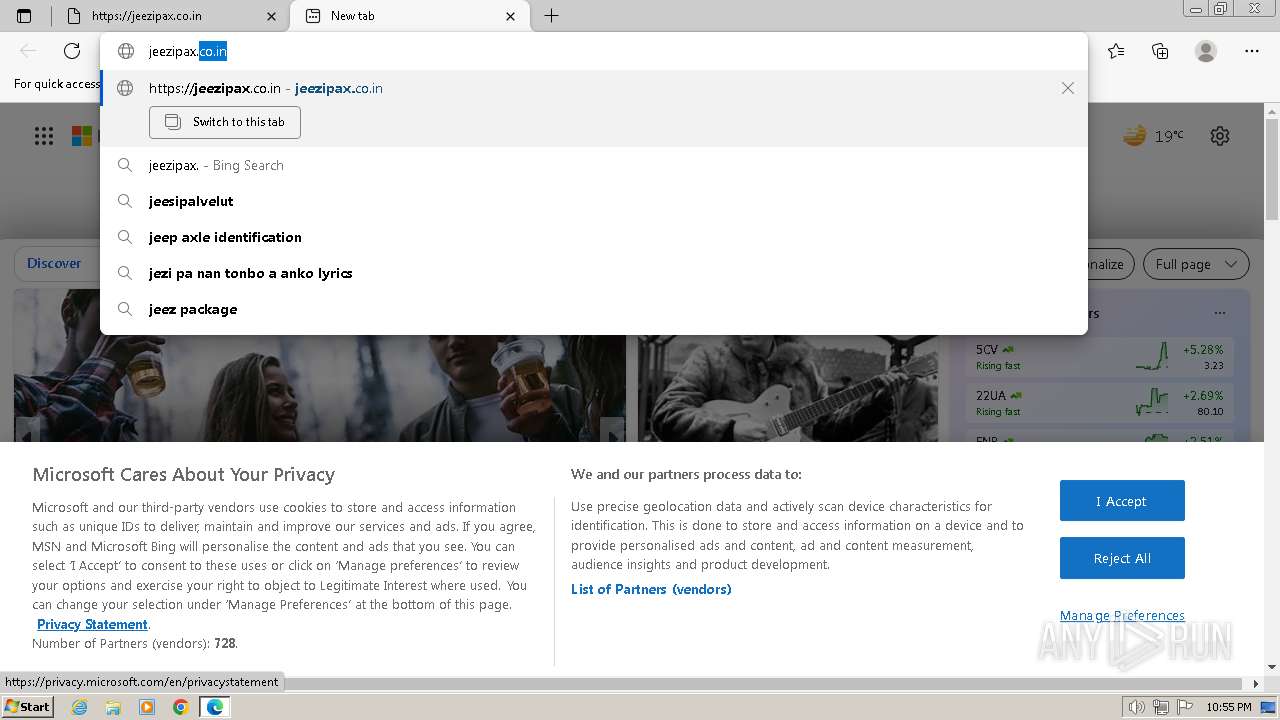
Task: Open the stocks card more options
Action: click(1219, 313)
